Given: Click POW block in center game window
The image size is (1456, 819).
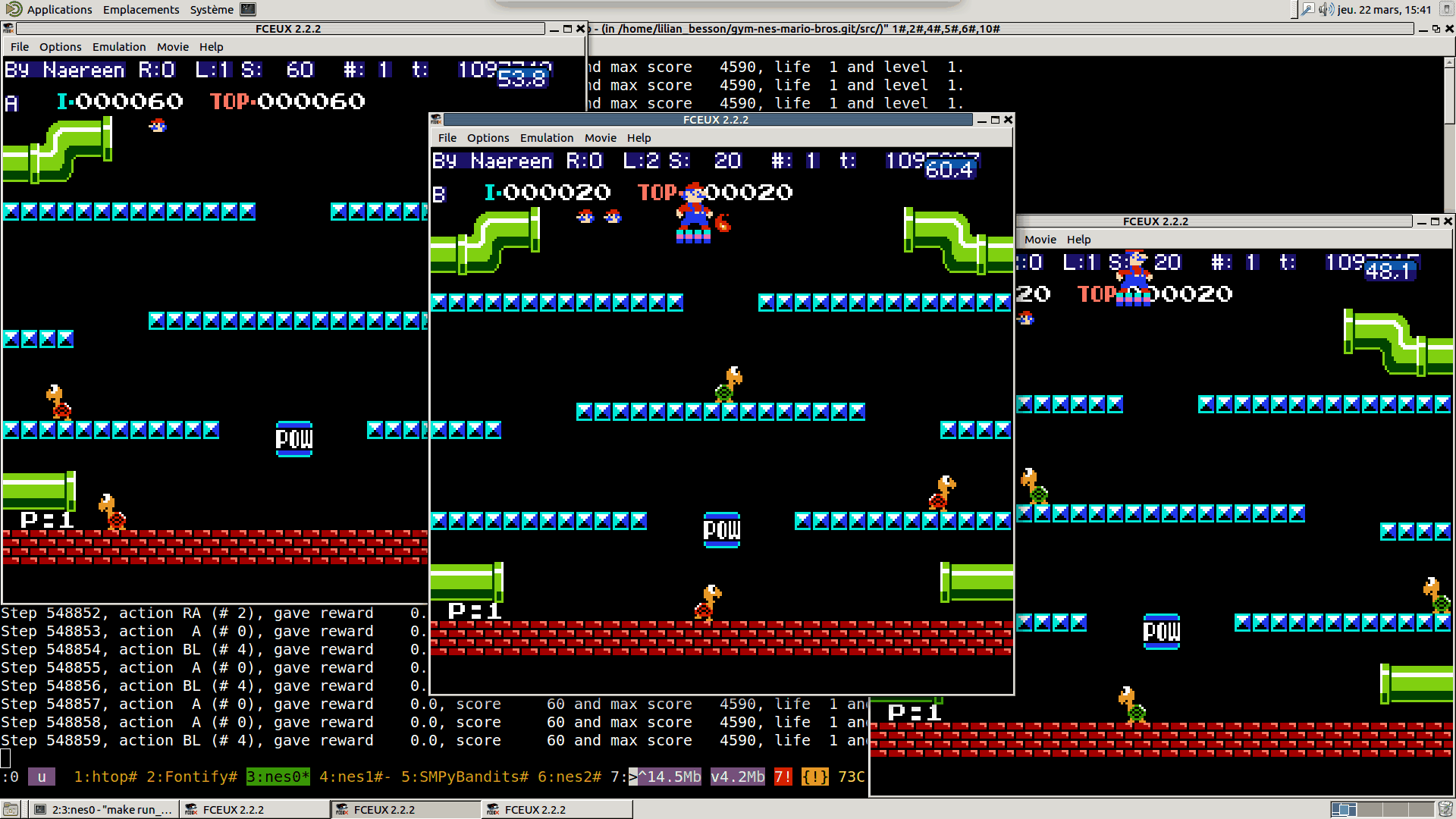Looking at the screenshot, I should [721, 529].
